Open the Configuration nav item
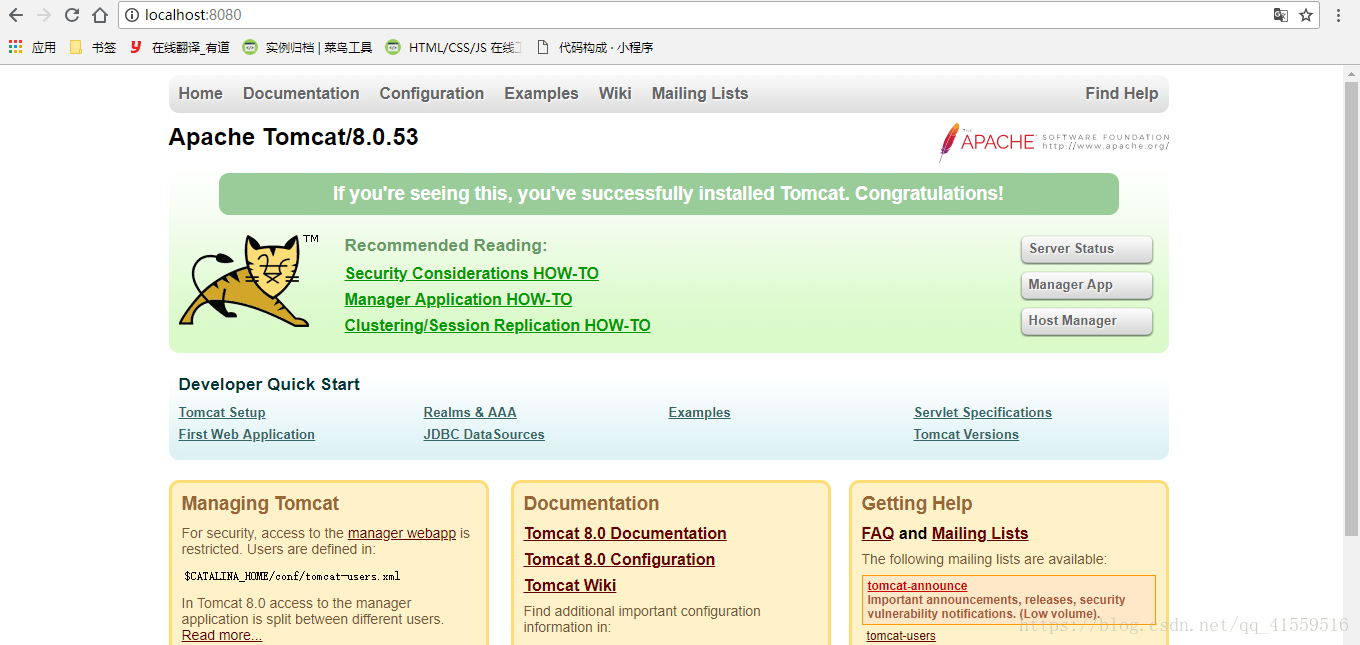 pos(432,94)
